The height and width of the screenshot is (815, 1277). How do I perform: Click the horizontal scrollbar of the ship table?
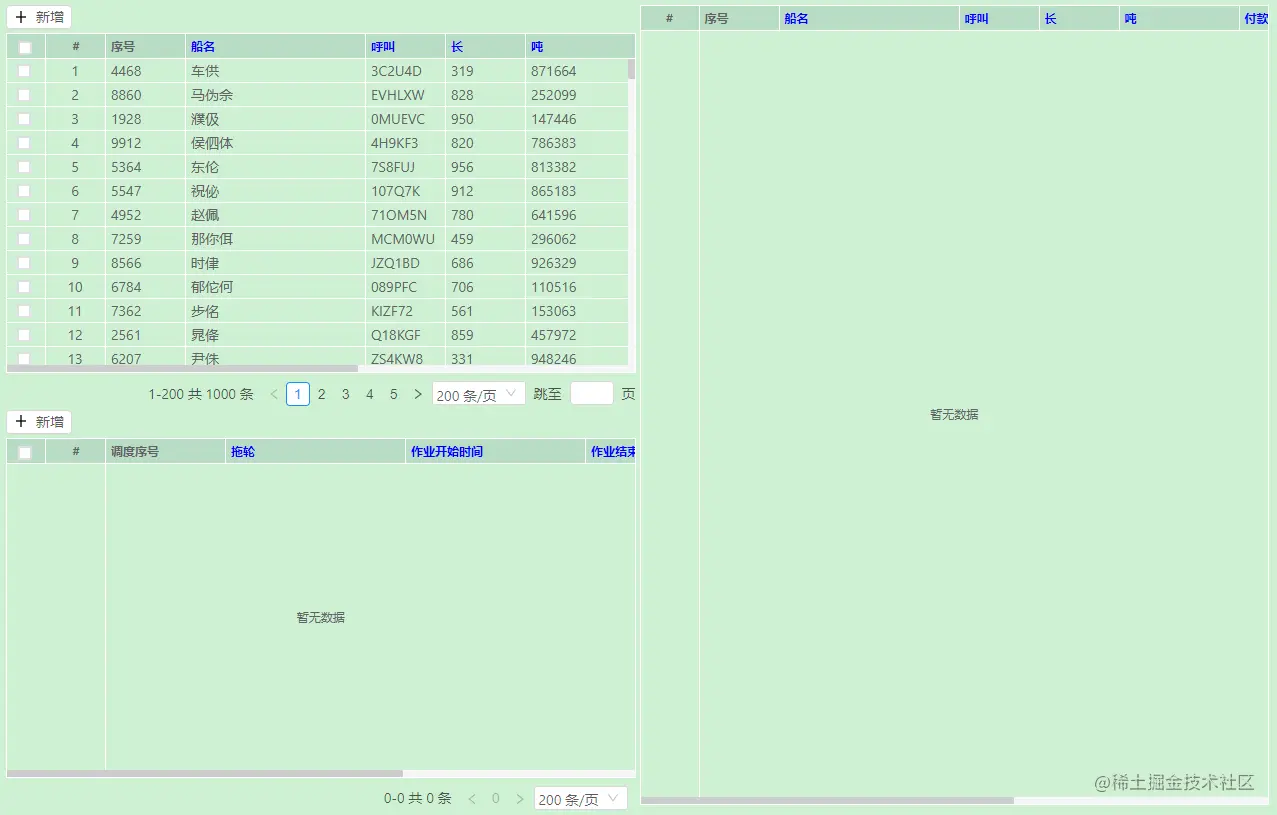pyautogui.click(x=182, y=369)
